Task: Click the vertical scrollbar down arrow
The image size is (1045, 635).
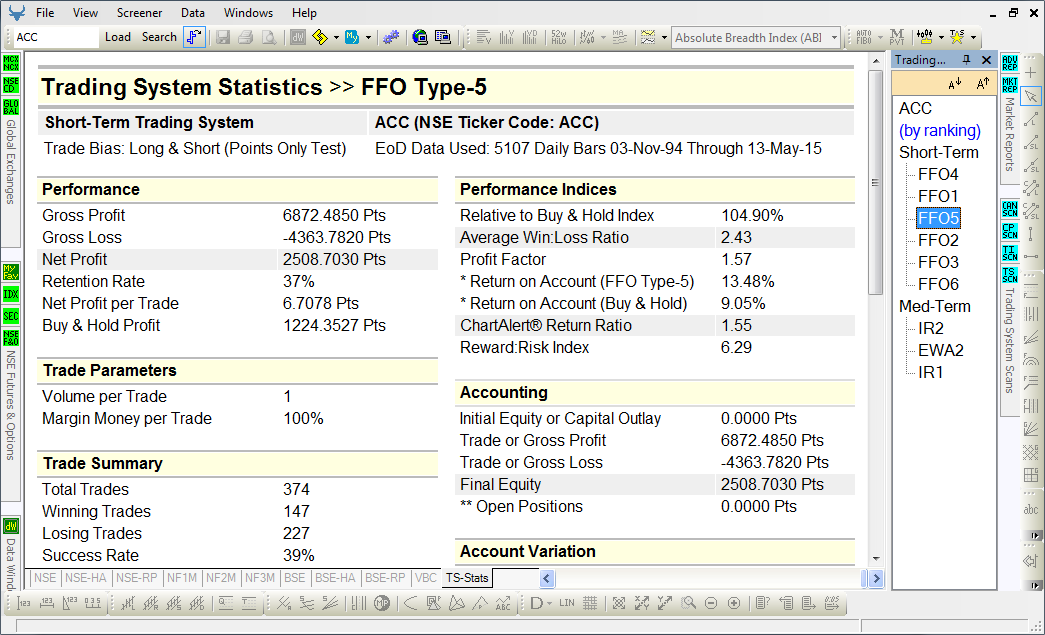Action: (876, 558)
